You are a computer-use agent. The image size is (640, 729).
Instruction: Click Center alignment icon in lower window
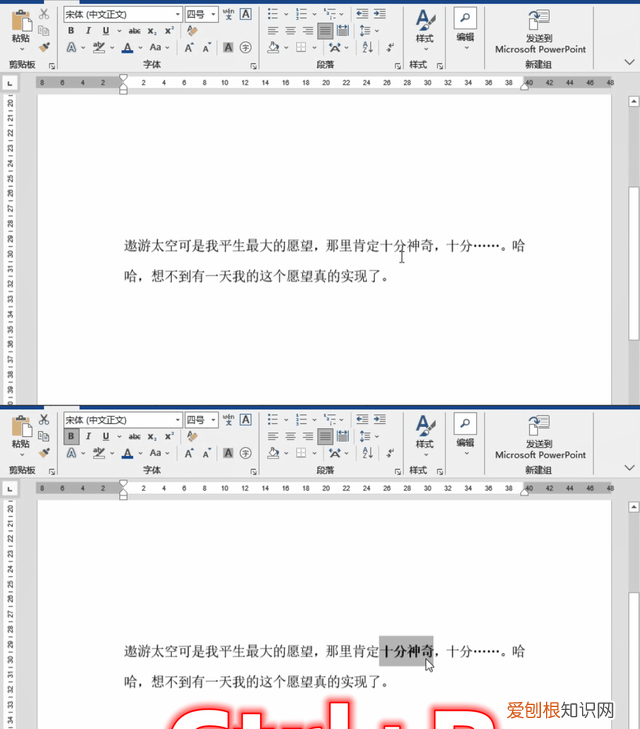click(290, 437)
